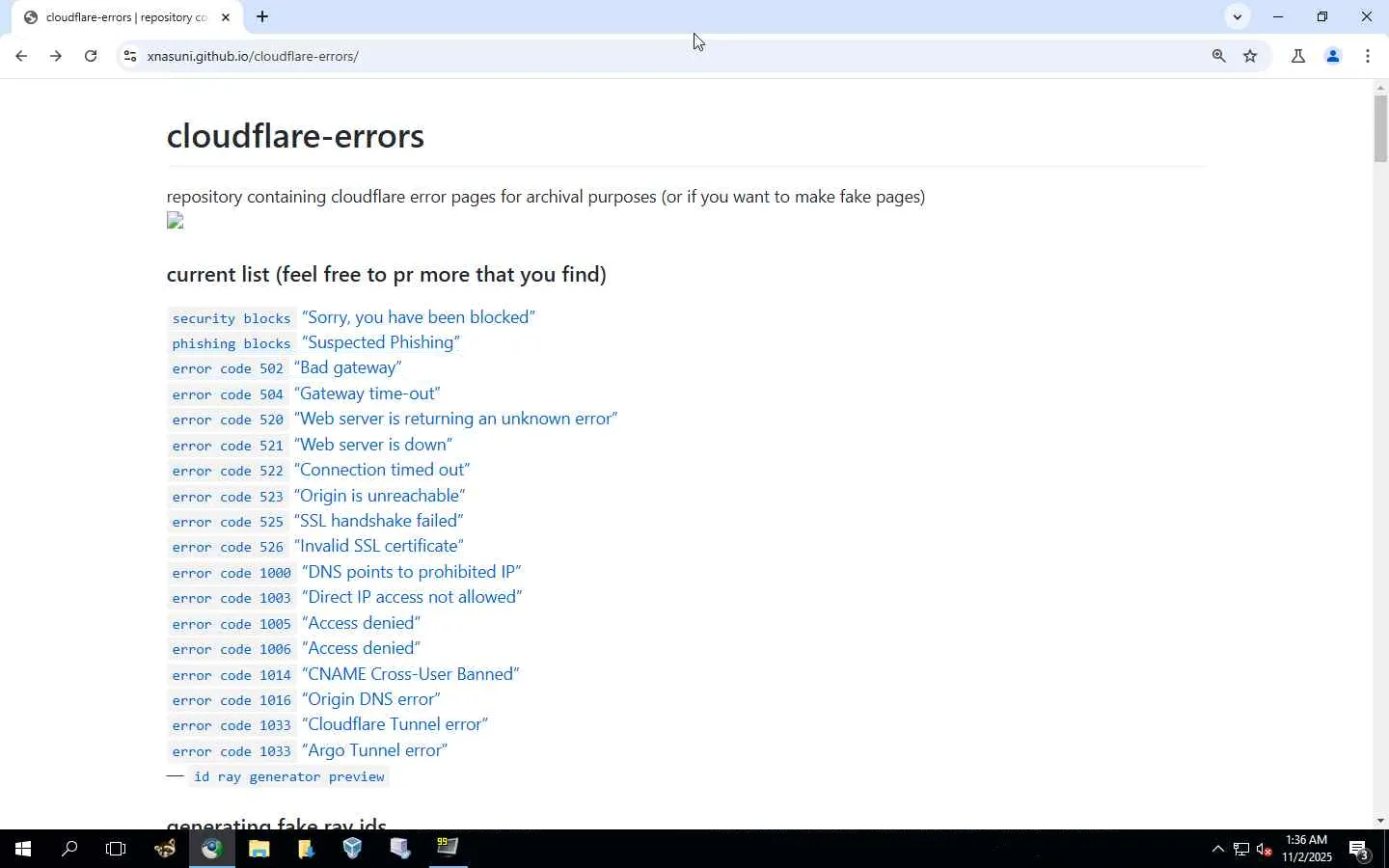The height and width of the screenshot is (868, 1389).
Task: Open the notifications action center
Action: click(1360, 850)
